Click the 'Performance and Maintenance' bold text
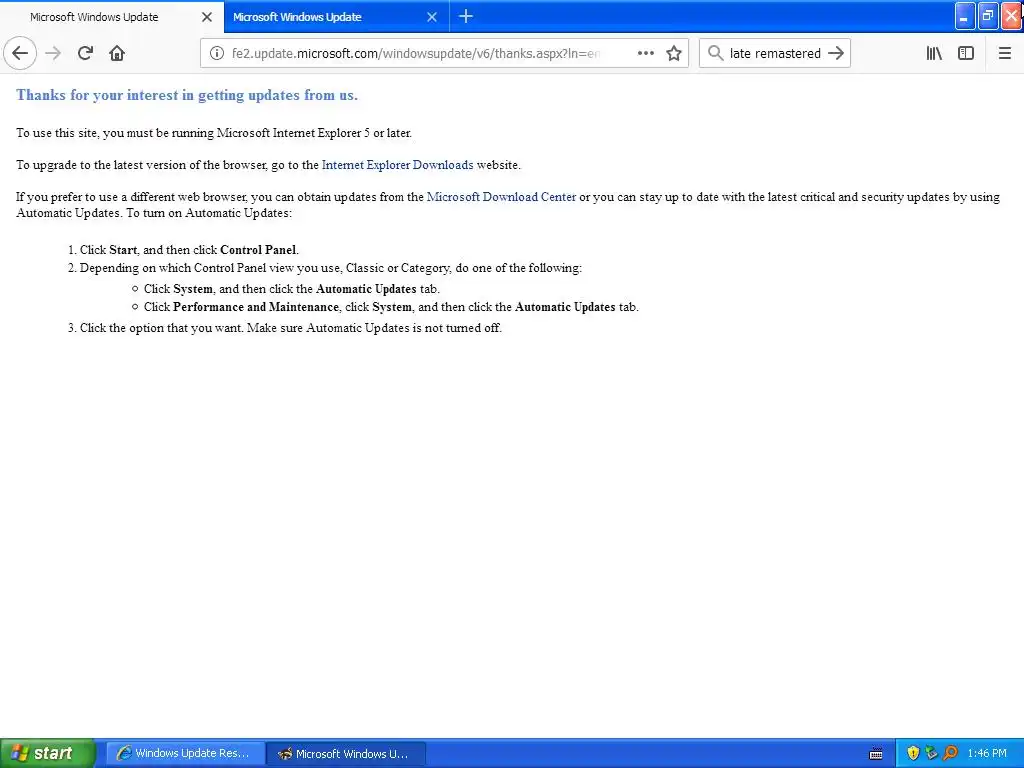Screen dimensions: 1024x768 (x=256, y=307)
